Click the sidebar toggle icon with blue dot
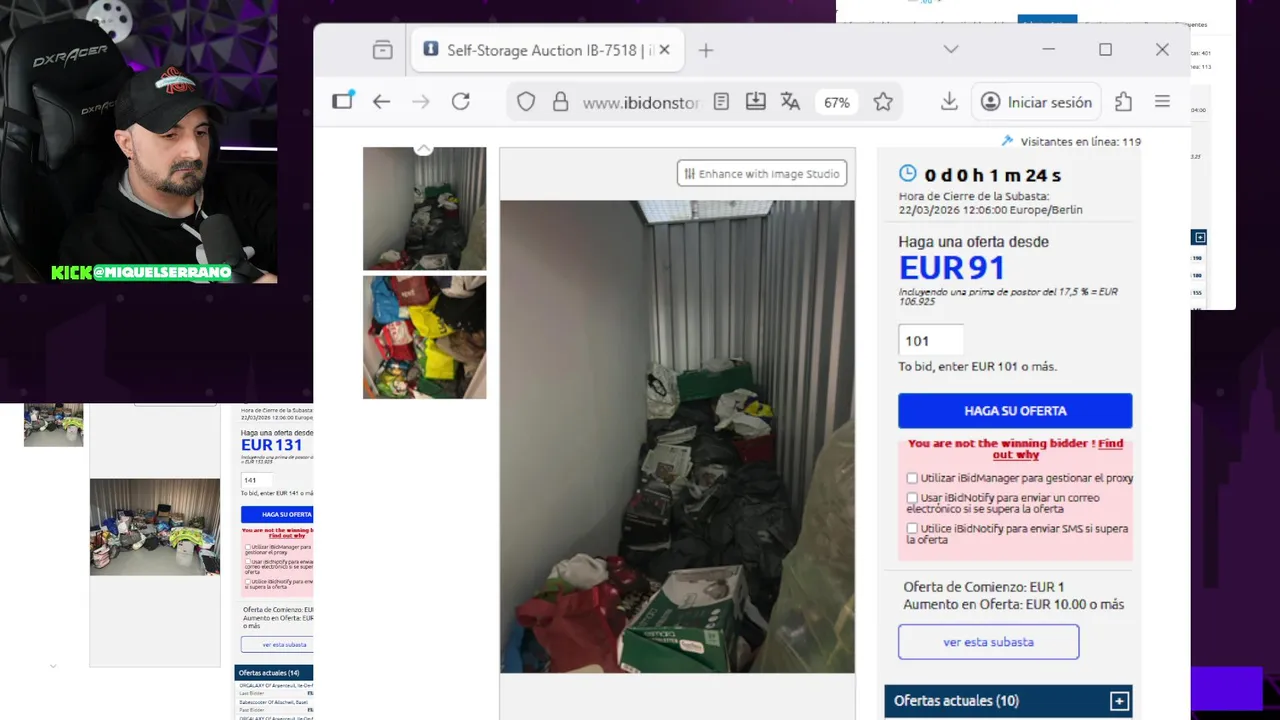The height and width of the screenshot is (720, 1280). coord(343,101)
